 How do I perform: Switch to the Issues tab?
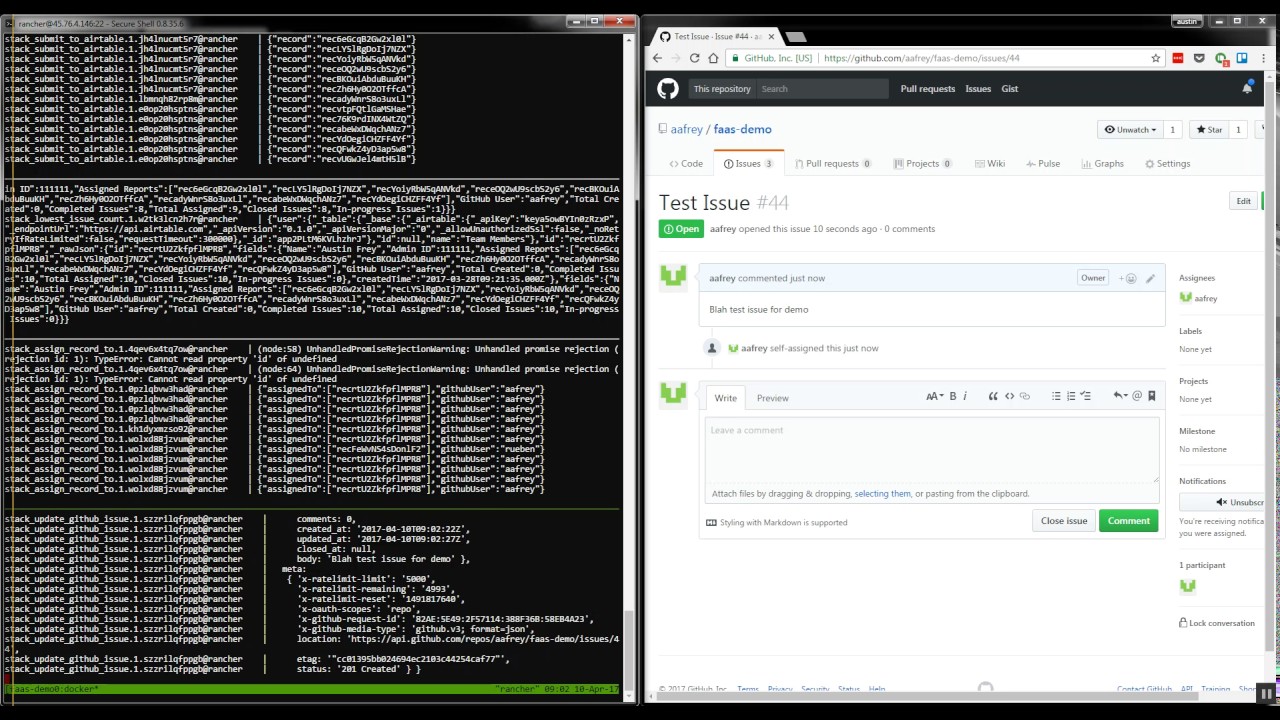pyautogui.click(x=748, y=164)
